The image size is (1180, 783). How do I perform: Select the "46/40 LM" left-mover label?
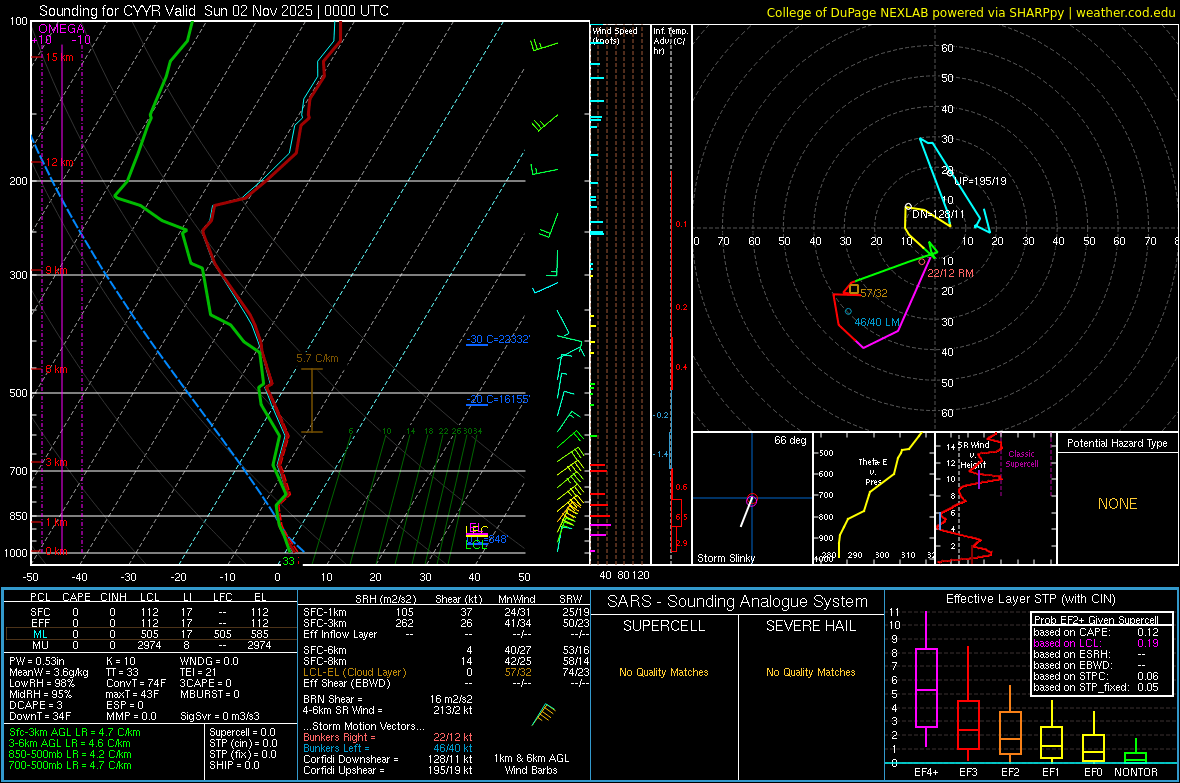click(877, 322)
